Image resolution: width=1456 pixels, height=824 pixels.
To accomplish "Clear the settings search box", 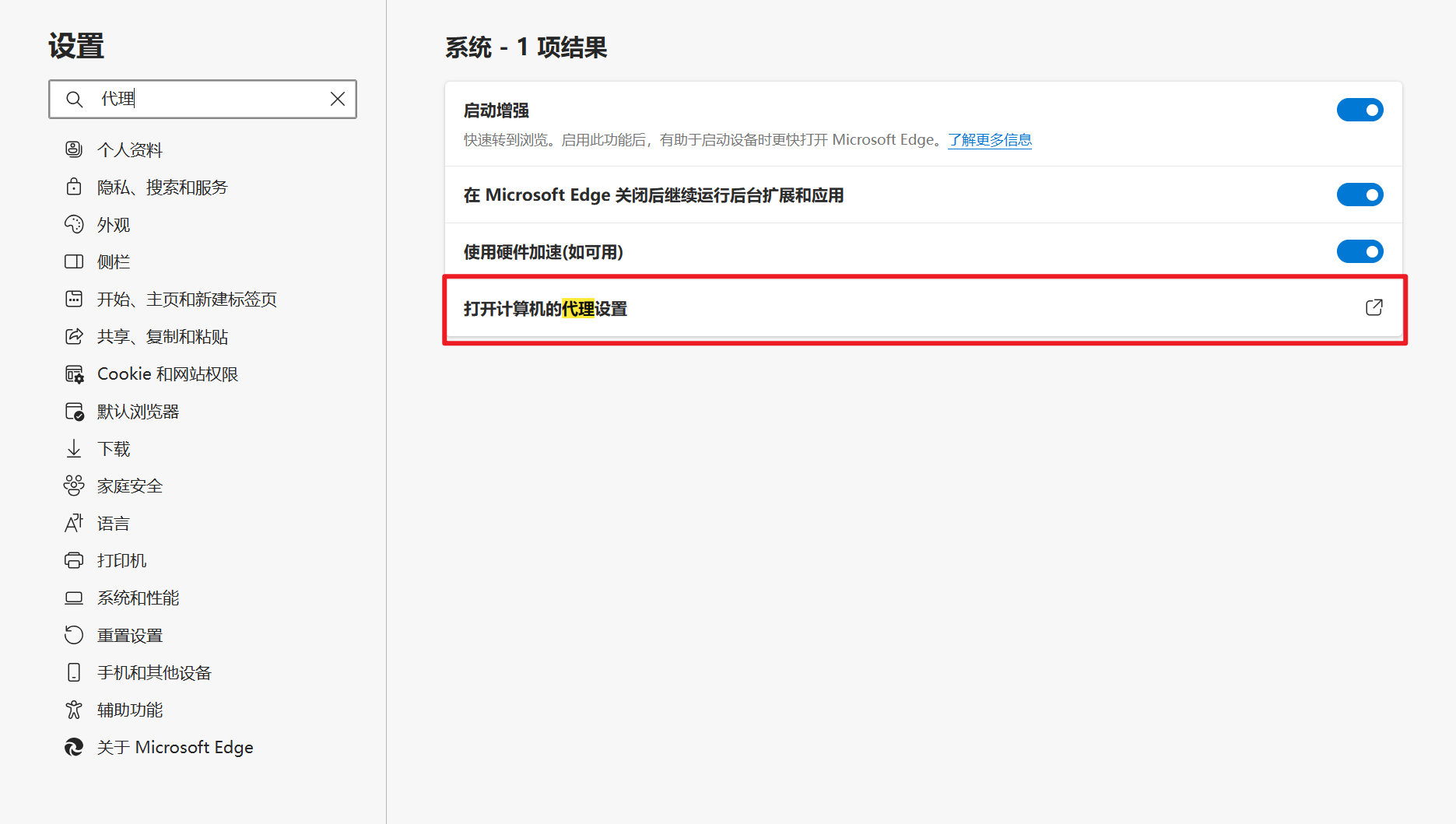I will click(x=338, y=99).
